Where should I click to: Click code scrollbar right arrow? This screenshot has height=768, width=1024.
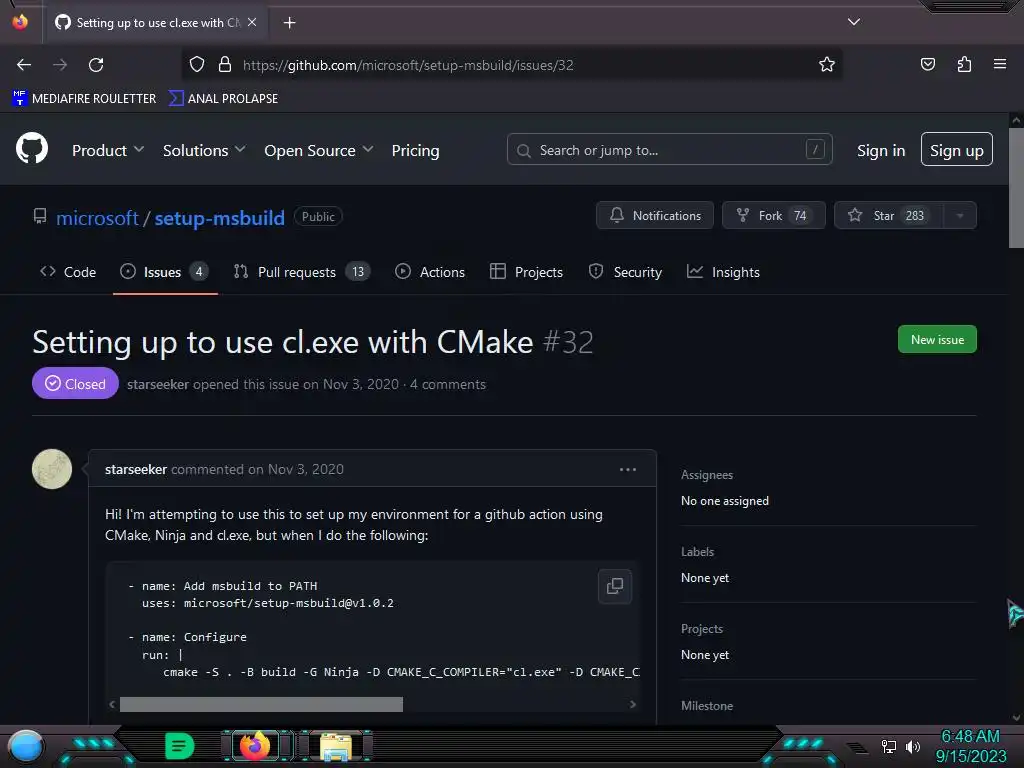pos(632,704)
